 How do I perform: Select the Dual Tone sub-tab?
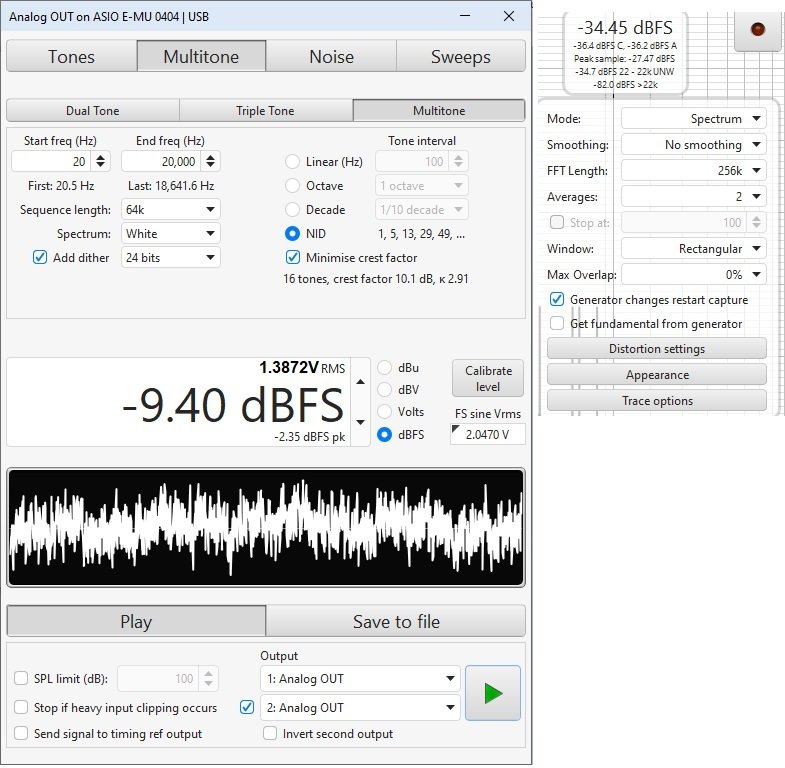coord(93,111)
